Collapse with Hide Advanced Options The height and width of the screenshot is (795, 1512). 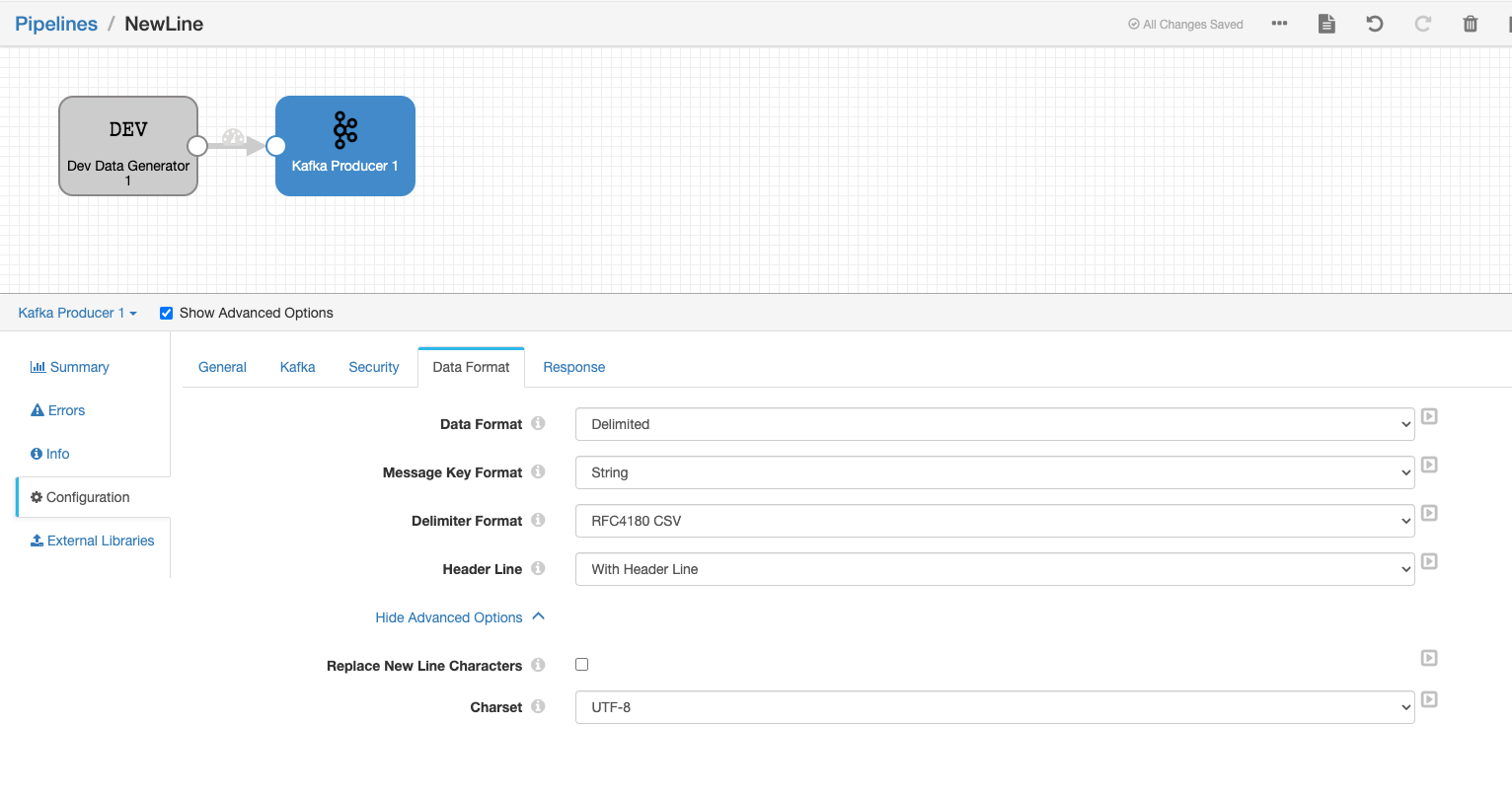click(x=460, y=617)
